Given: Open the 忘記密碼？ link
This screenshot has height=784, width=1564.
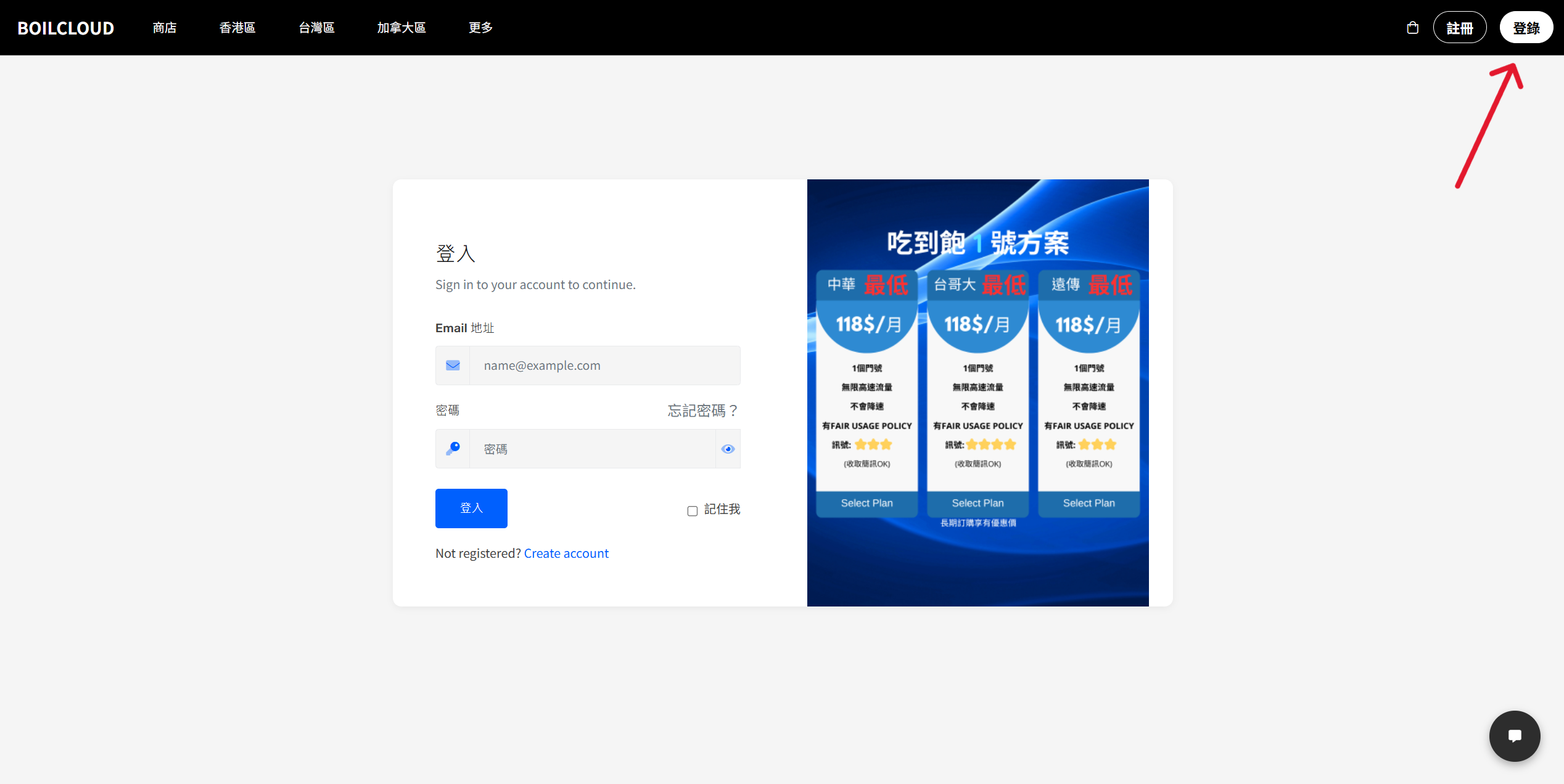Looking at the screenshot, I should coord(703,410).
